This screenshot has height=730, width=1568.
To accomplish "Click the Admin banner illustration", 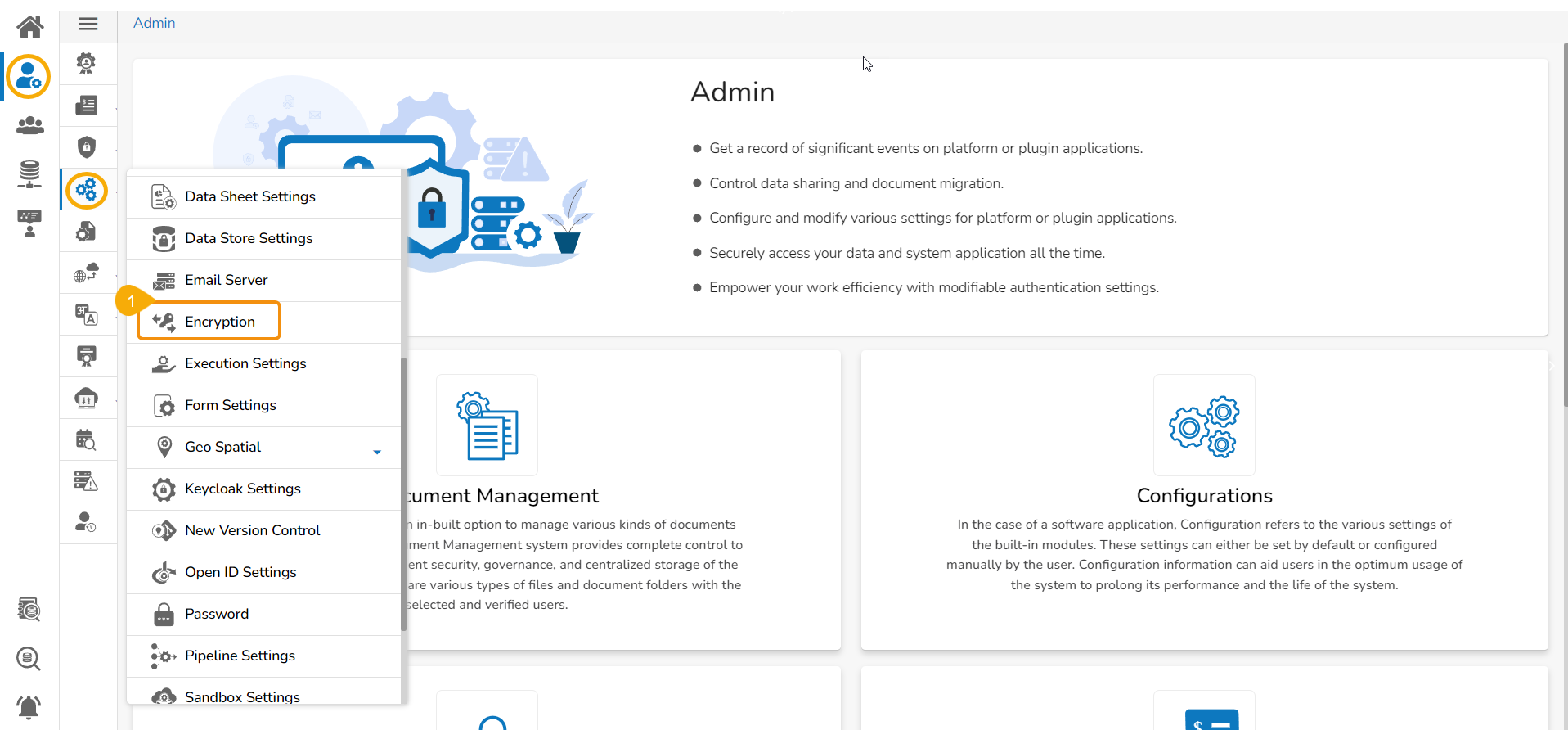I will coord(403,173).
